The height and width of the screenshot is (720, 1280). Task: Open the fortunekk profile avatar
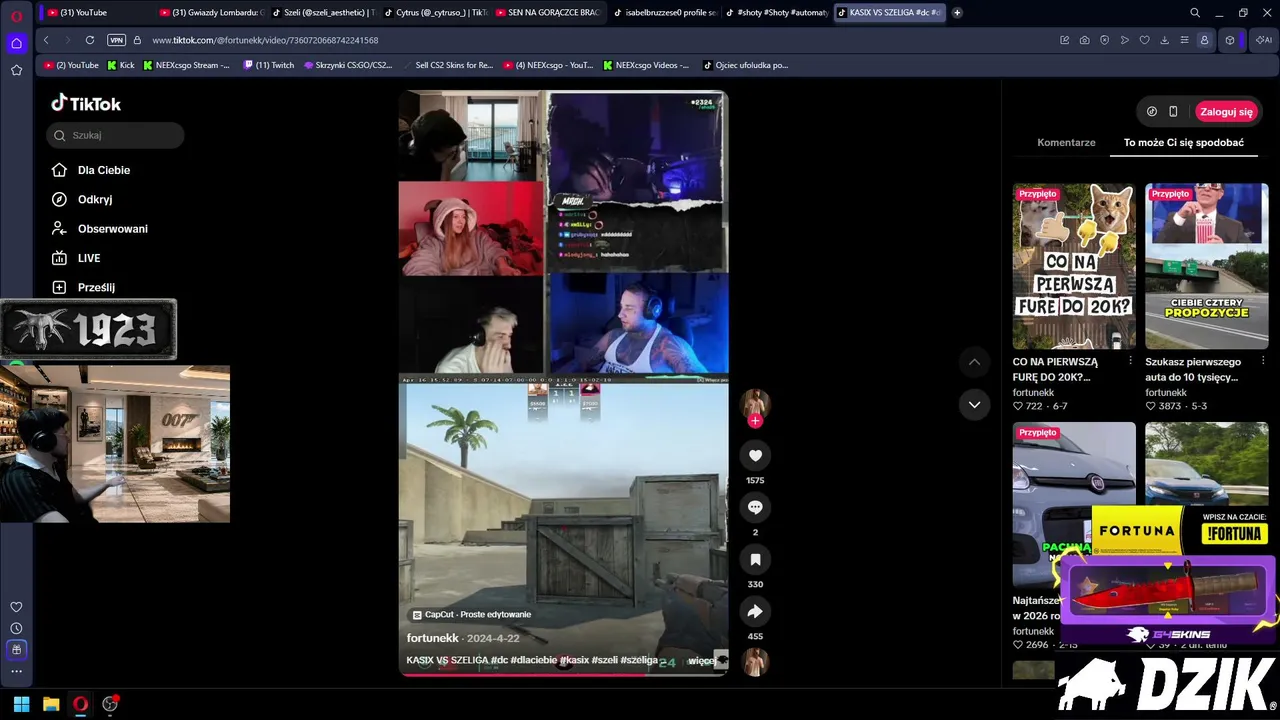(755, 403)
